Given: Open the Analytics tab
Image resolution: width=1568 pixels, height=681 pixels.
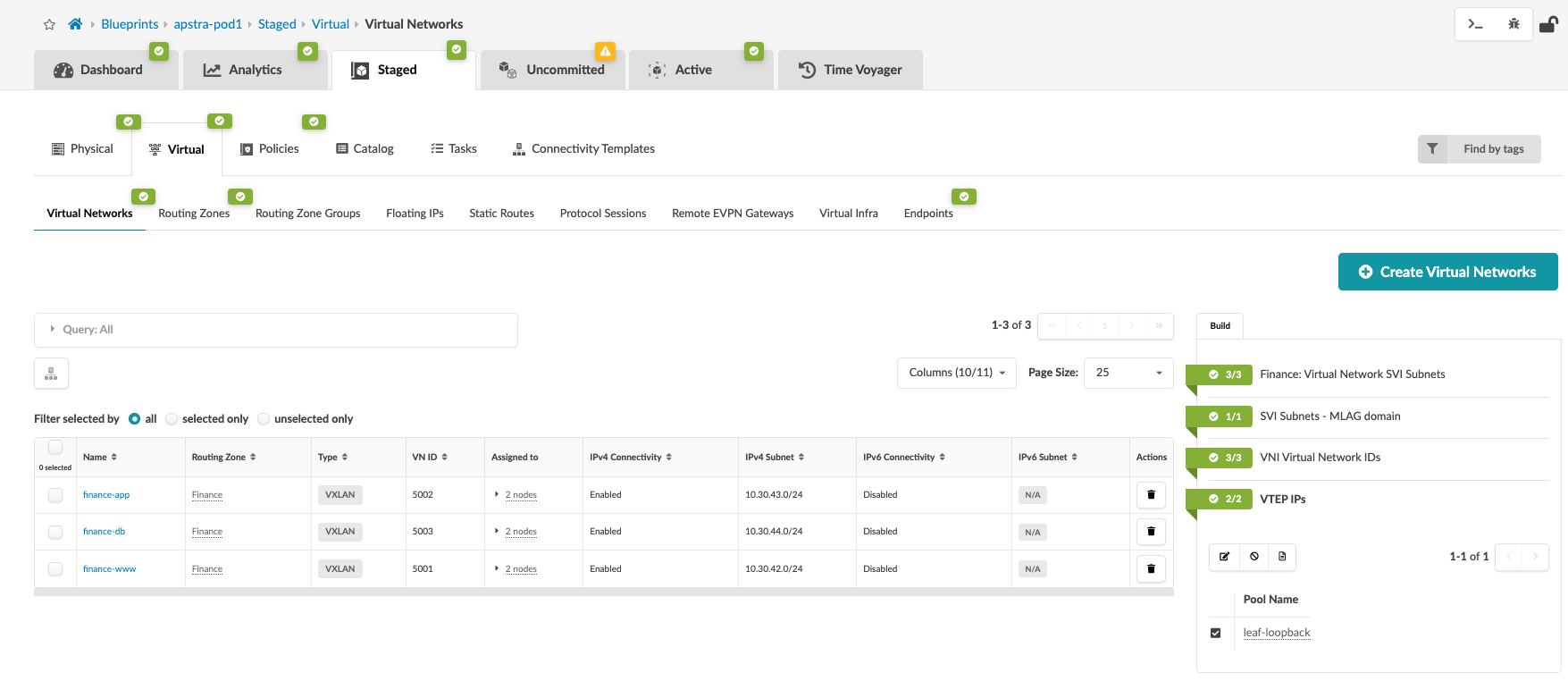Looking at the screenshot, I should tap(255, 70).
